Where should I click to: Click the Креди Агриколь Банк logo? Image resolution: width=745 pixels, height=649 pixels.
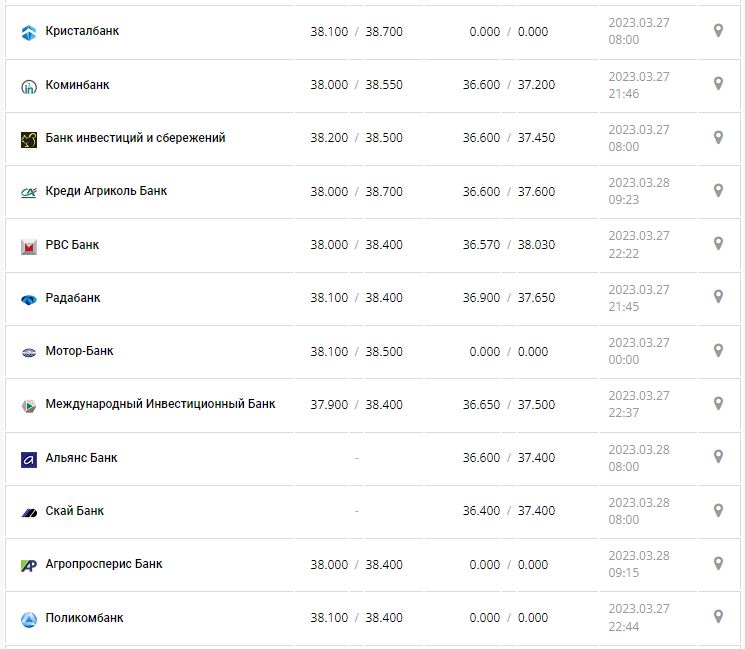click(28, 192)
